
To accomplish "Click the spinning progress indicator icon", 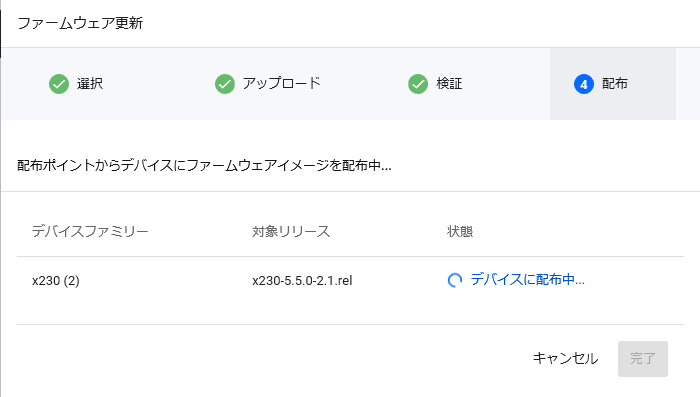I will [454, 280].
